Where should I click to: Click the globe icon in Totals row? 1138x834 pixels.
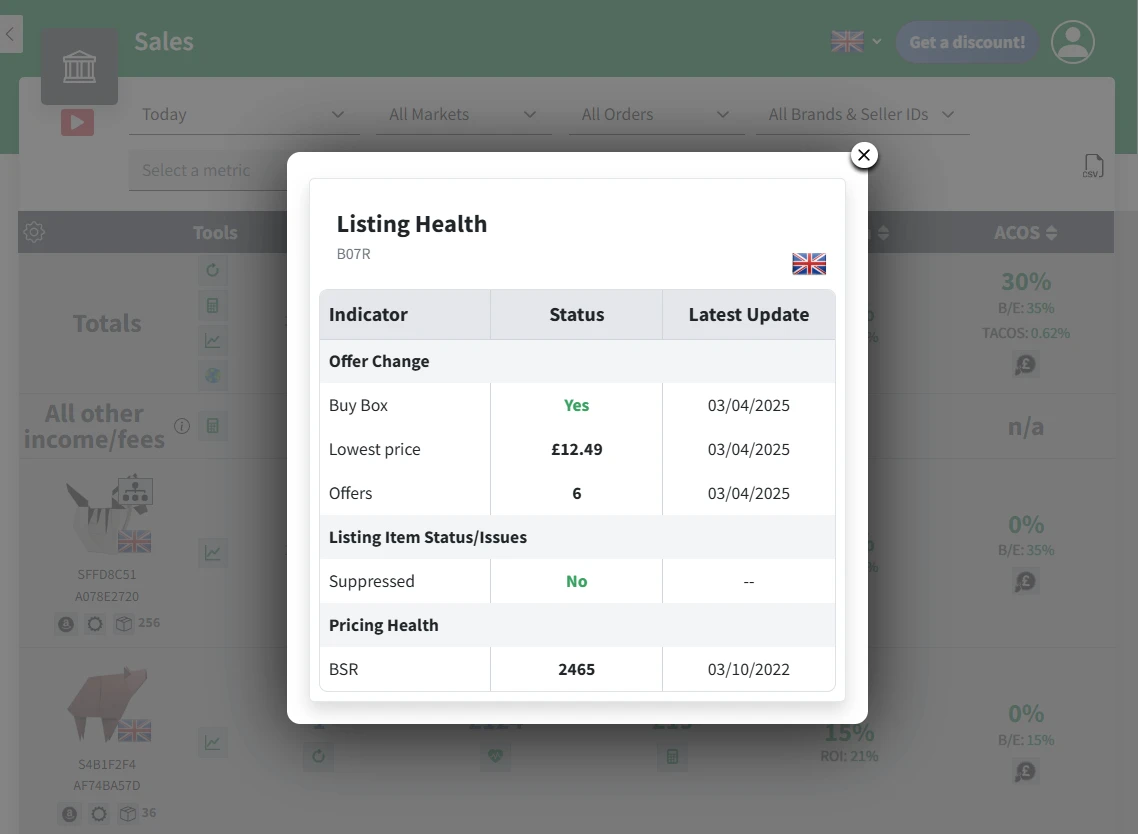(x=213, y=375)
